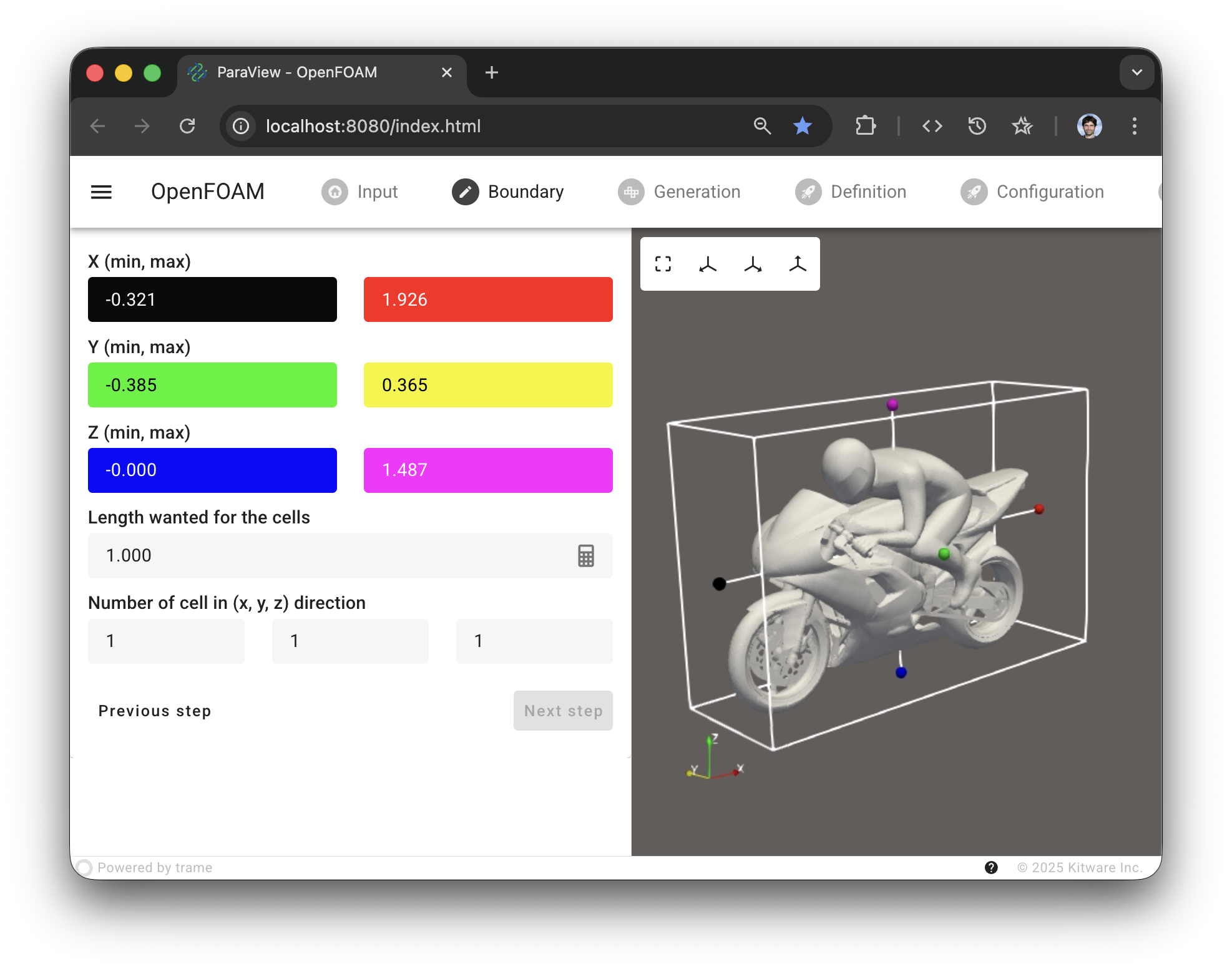Click the cell length field showing 1.000
1232x972 pixels.
(x=350, y=556)
